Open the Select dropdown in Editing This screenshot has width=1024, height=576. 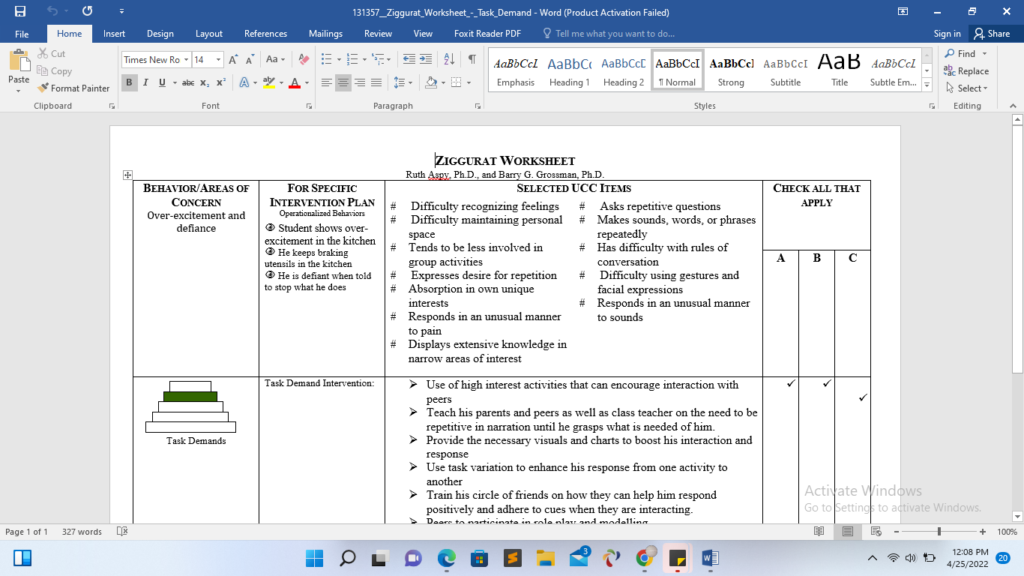[967, 88]
